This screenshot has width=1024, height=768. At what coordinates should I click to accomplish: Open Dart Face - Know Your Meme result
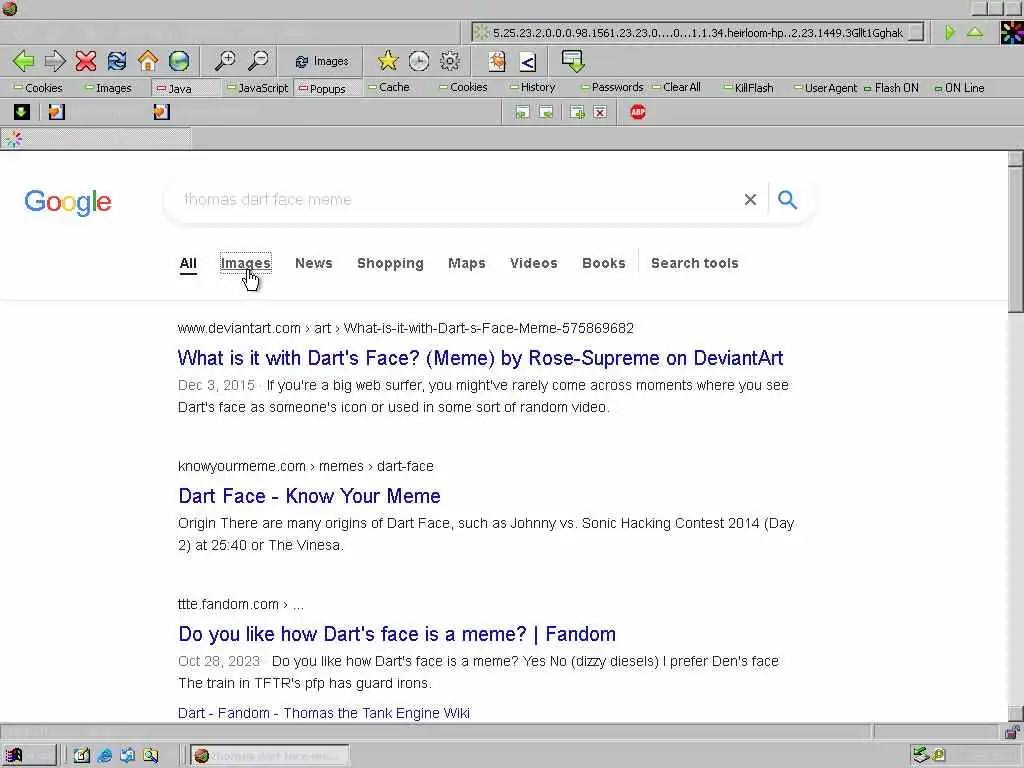coord(309,496)
